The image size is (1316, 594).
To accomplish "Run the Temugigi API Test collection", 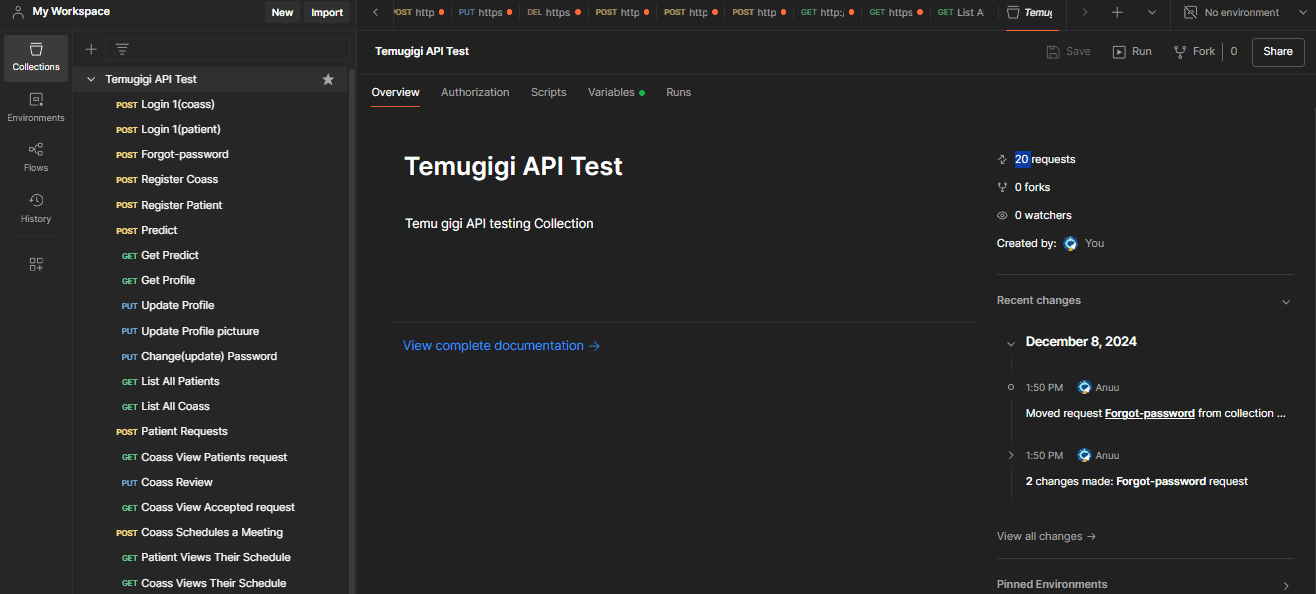I will click(1132, 51).
